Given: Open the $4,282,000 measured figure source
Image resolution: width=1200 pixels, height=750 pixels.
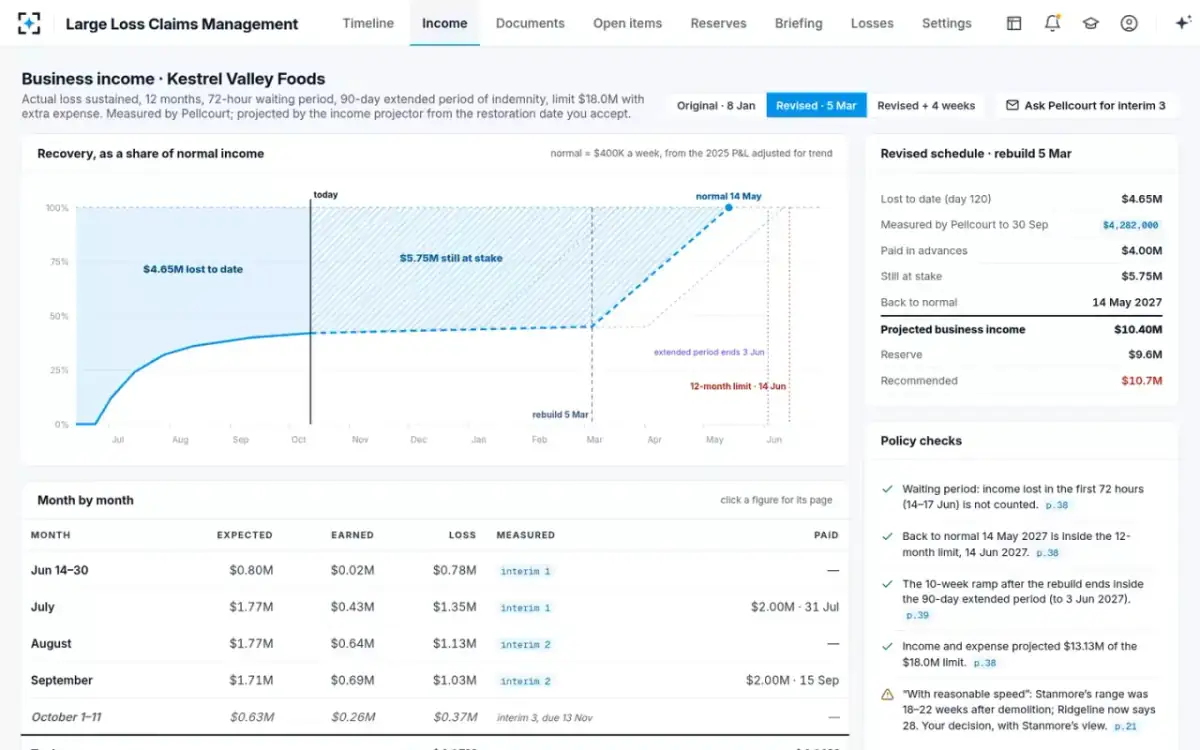Looking at the screenshot, I should pos(1130,225).
